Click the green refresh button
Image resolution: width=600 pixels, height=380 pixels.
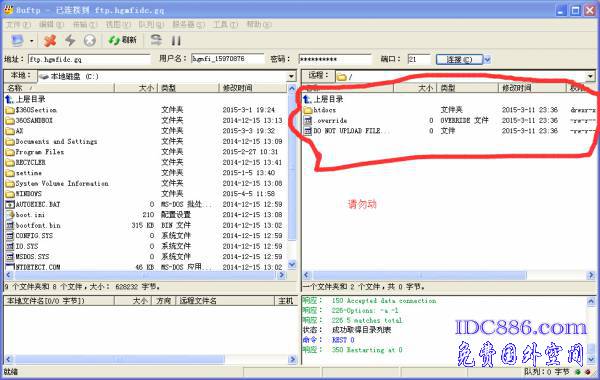122,40
